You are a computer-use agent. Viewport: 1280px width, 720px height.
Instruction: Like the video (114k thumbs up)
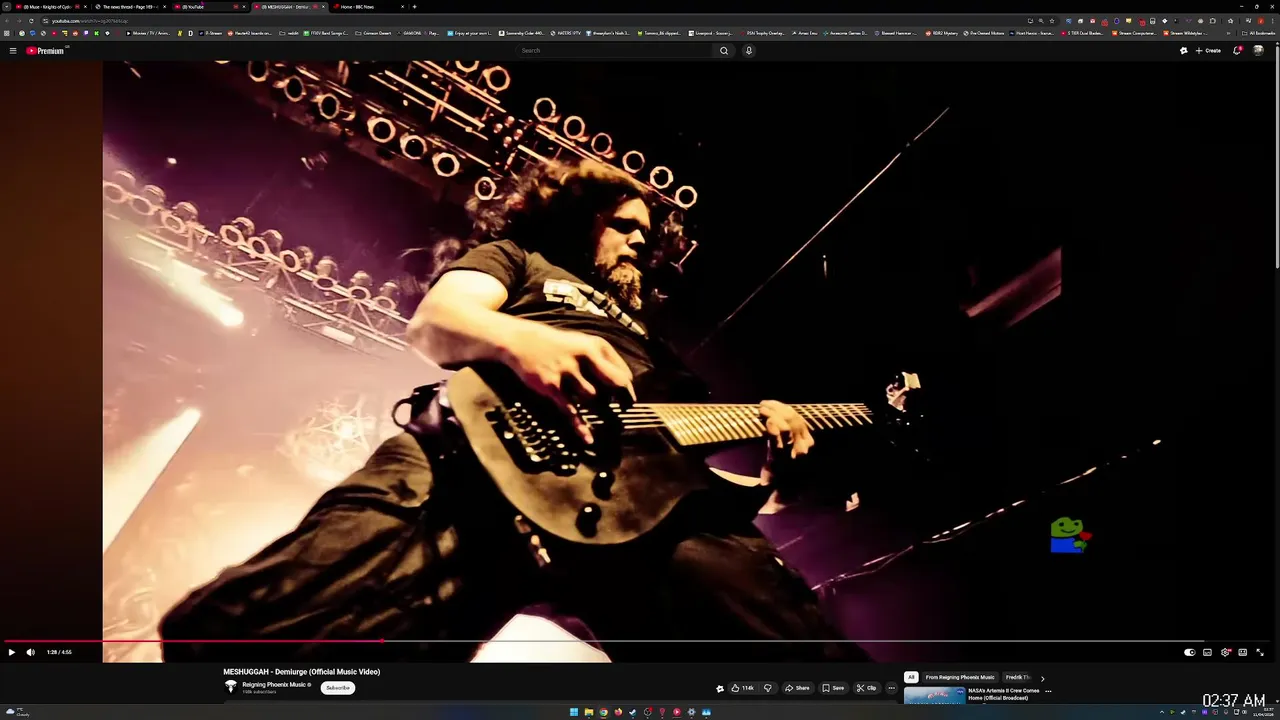point(742,688)
